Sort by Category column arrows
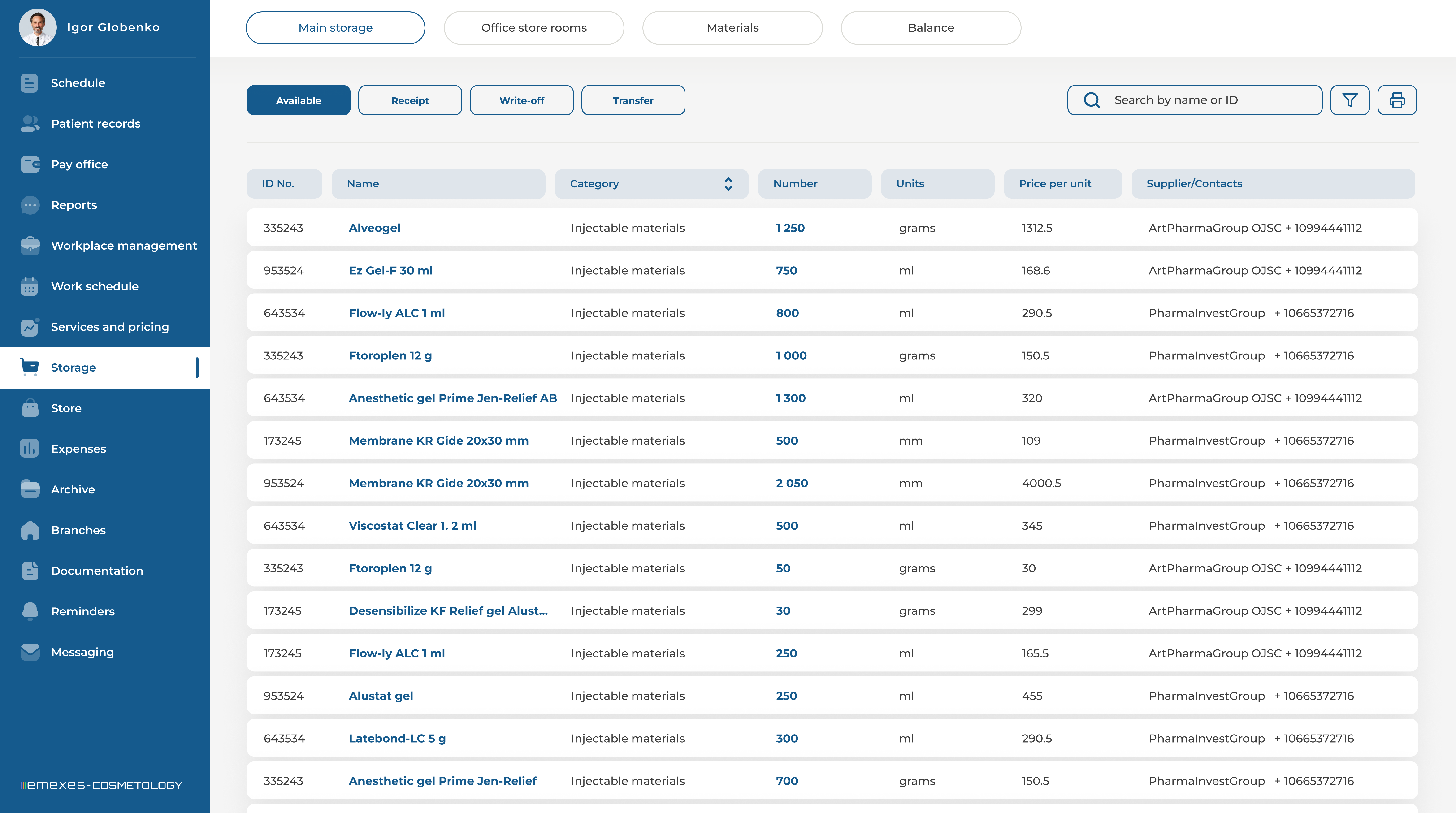Screen dimensions: 1456x813 (x=728, y=184)
